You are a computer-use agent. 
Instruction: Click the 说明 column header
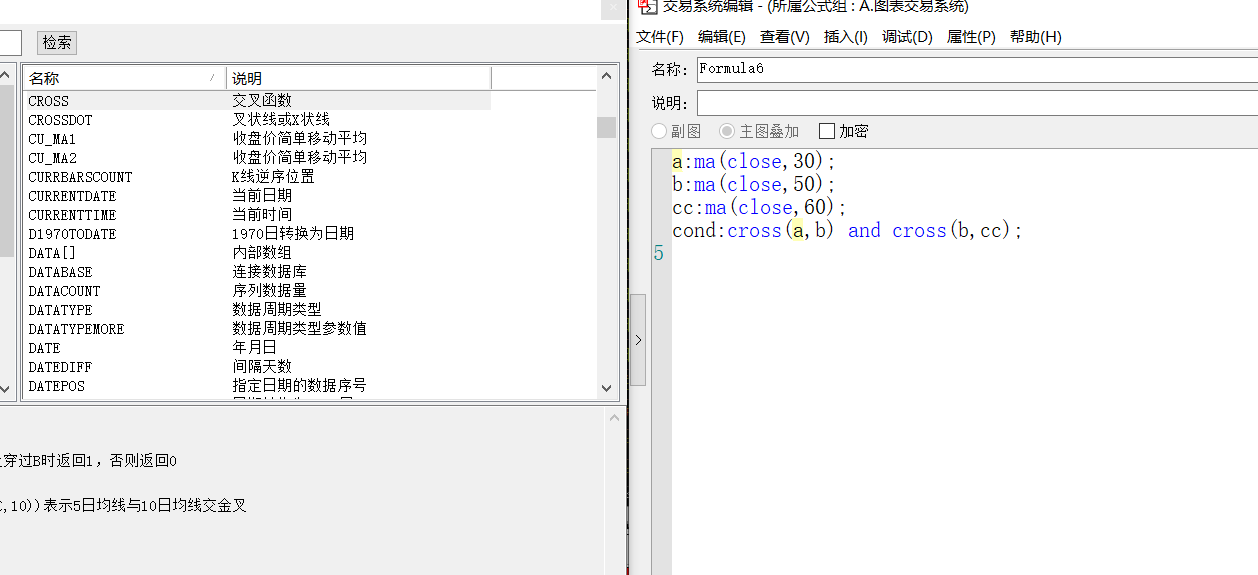359,78
